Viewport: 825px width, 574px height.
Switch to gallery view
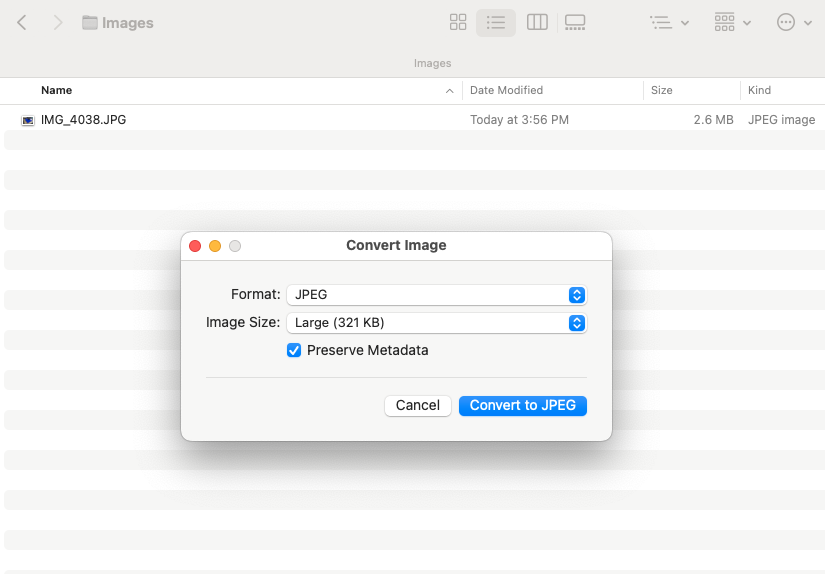click(x=575, y=23)
